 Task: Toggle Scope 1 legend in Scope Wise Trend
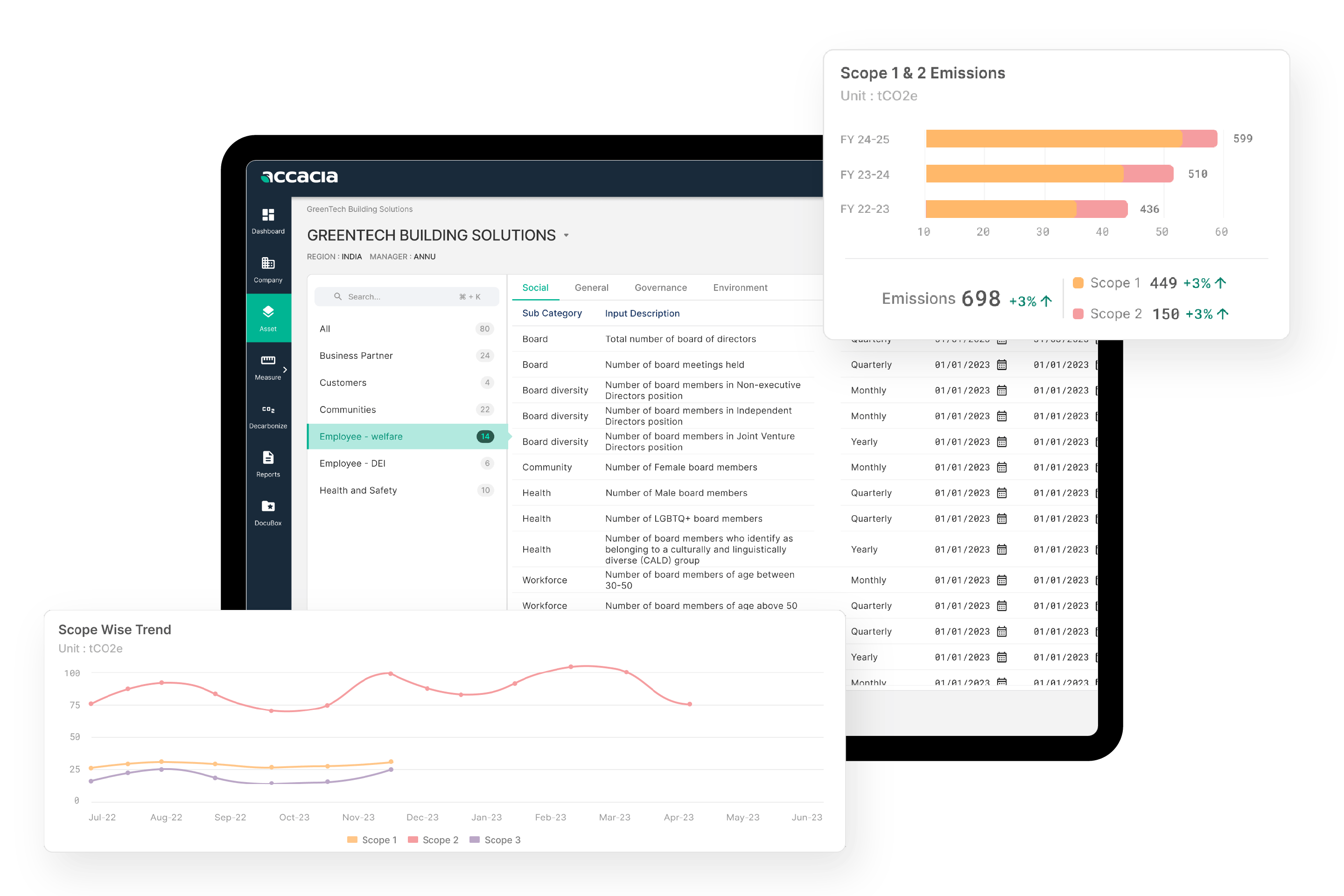click(x=372, y=840)
